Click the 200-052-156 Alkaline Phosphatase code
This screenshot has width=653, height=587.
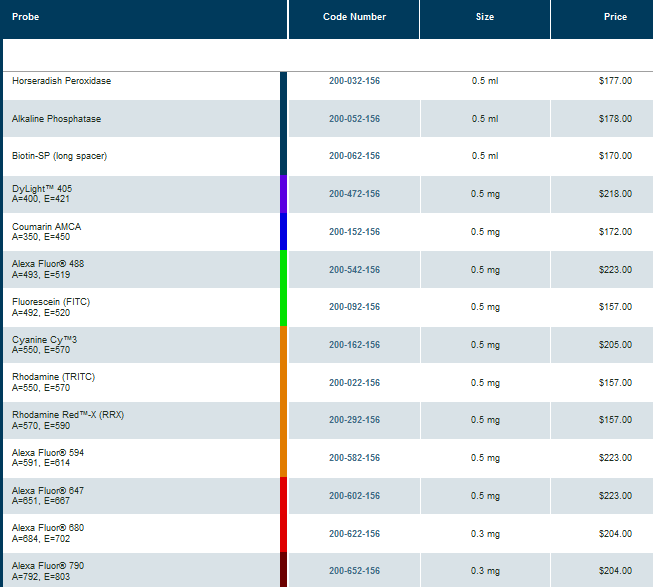(354, 119)
